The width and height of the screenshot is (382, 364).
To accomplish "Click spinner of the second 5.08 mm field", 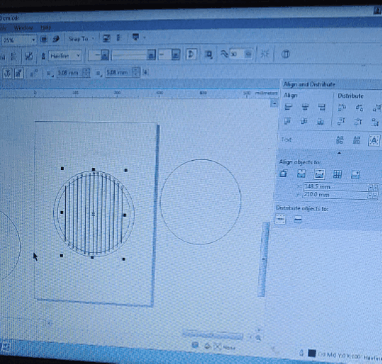I will (x=136, y=72).
